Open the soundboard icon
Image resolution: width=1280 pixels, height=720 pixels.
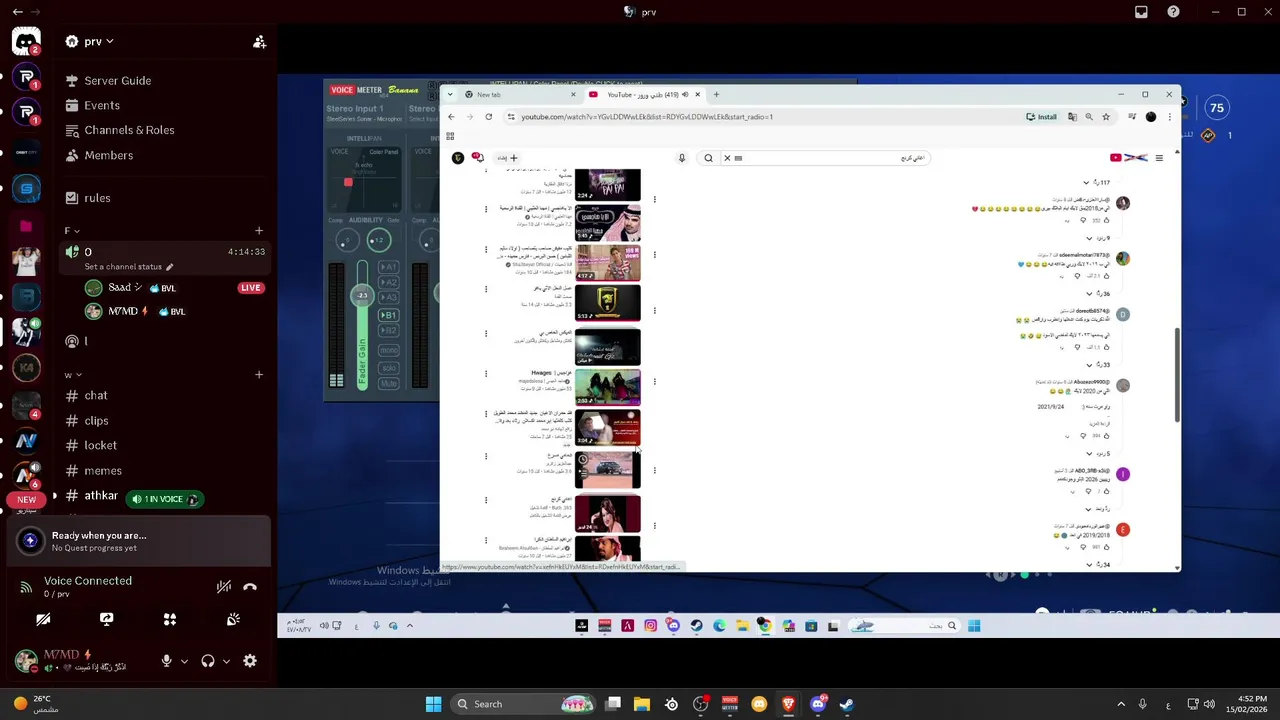[233, 620]
